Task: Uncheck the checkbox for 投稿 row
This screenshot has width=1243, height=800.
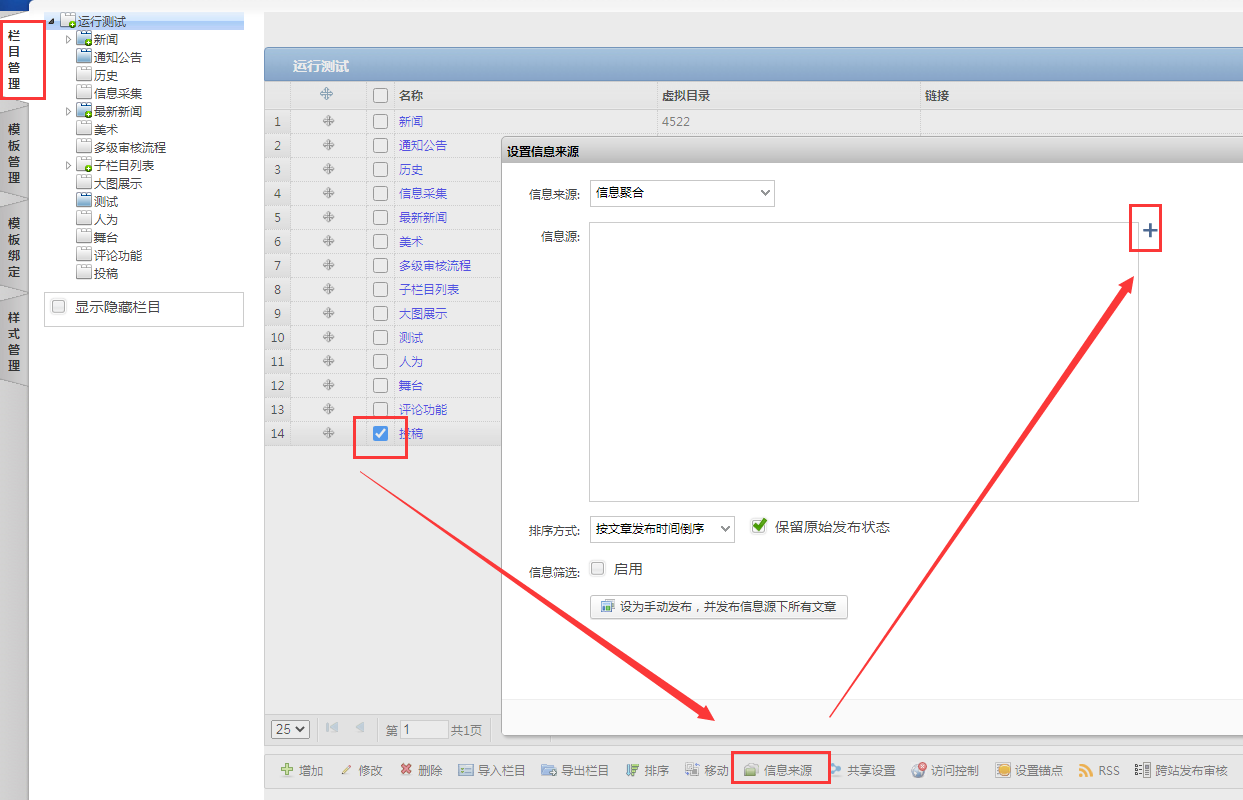Action: (380, 433)
